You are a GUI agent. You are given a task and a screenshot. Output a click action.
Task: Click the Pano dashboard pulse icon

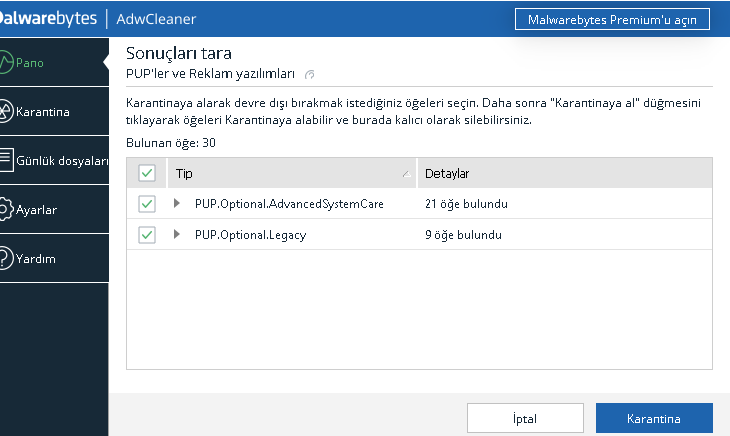[7, 62]
